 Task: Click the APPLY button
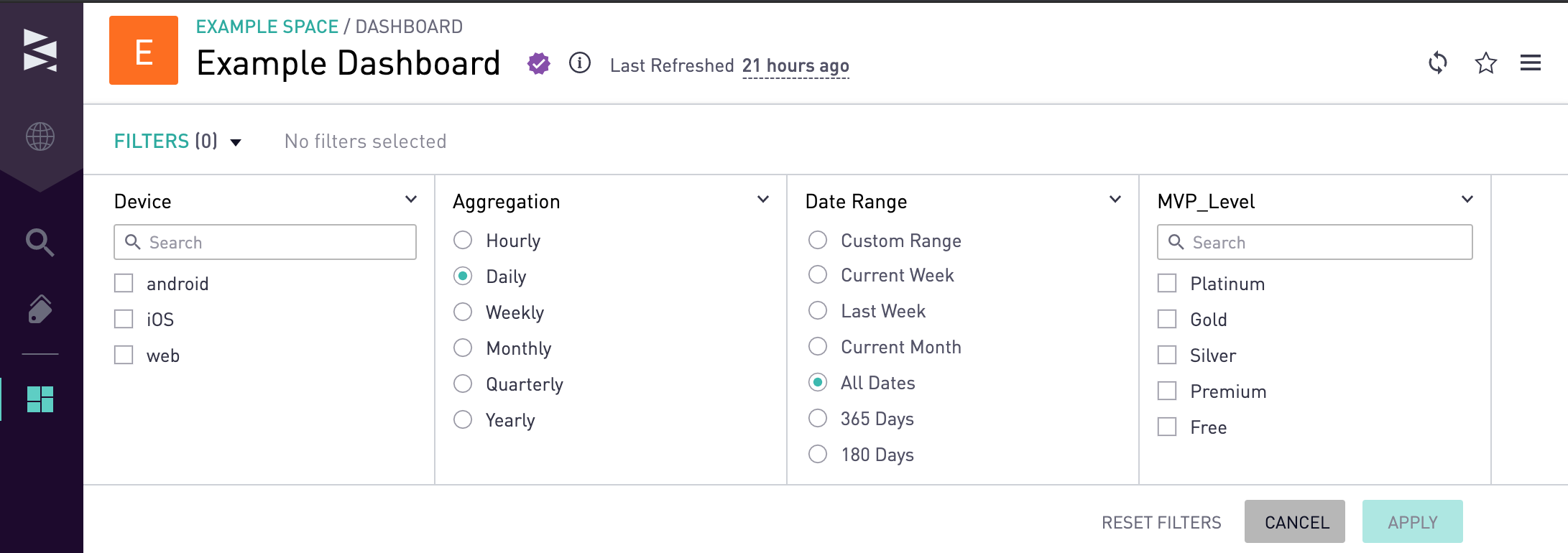pos(1413,521)
